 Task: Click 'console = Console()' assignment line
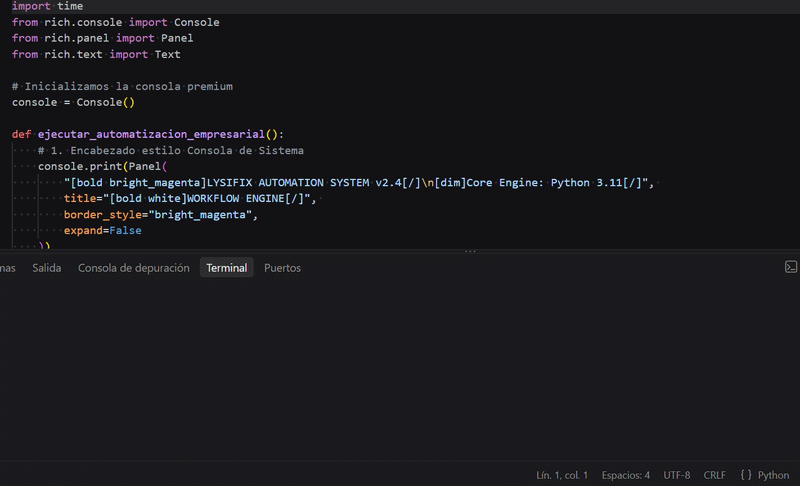pos(73,103)
